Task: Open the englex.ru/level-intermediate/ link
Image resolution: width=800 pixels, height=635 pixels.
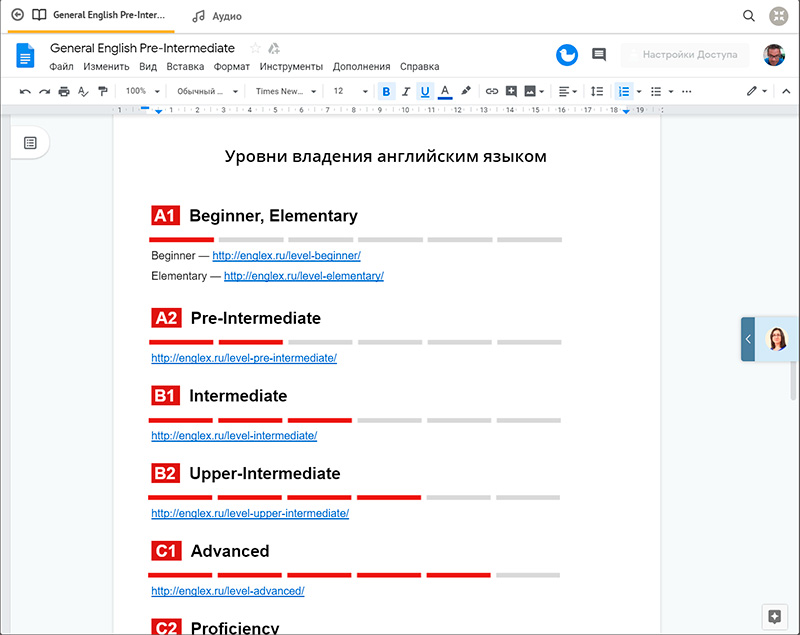Action: tap(234, 436)
